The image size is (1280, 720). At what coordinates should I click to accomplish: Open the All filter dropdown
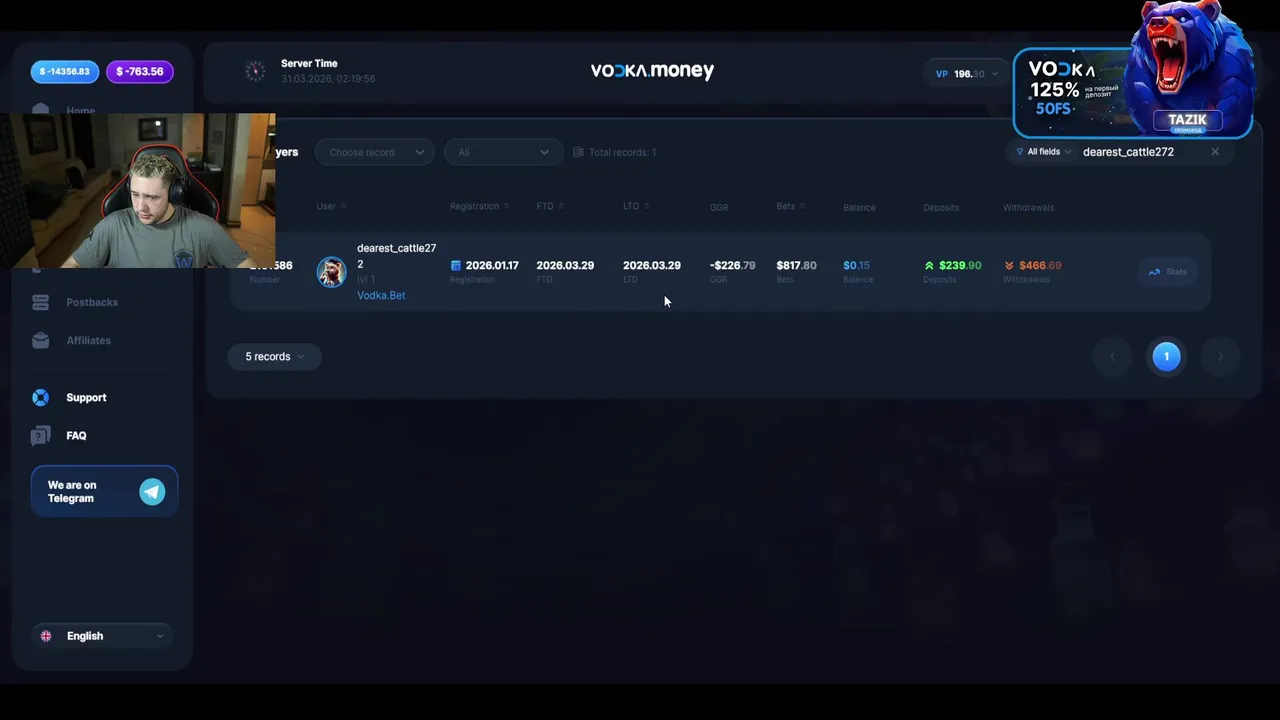(502, 152)
